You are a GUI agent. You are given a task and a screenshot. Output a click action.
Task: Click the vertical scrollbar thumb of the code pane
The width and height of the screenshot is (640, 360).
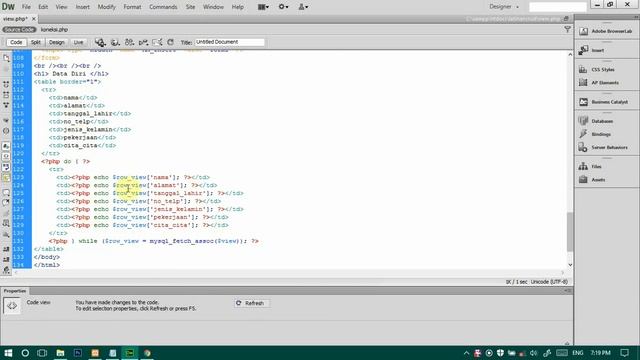tap(570, 232)
